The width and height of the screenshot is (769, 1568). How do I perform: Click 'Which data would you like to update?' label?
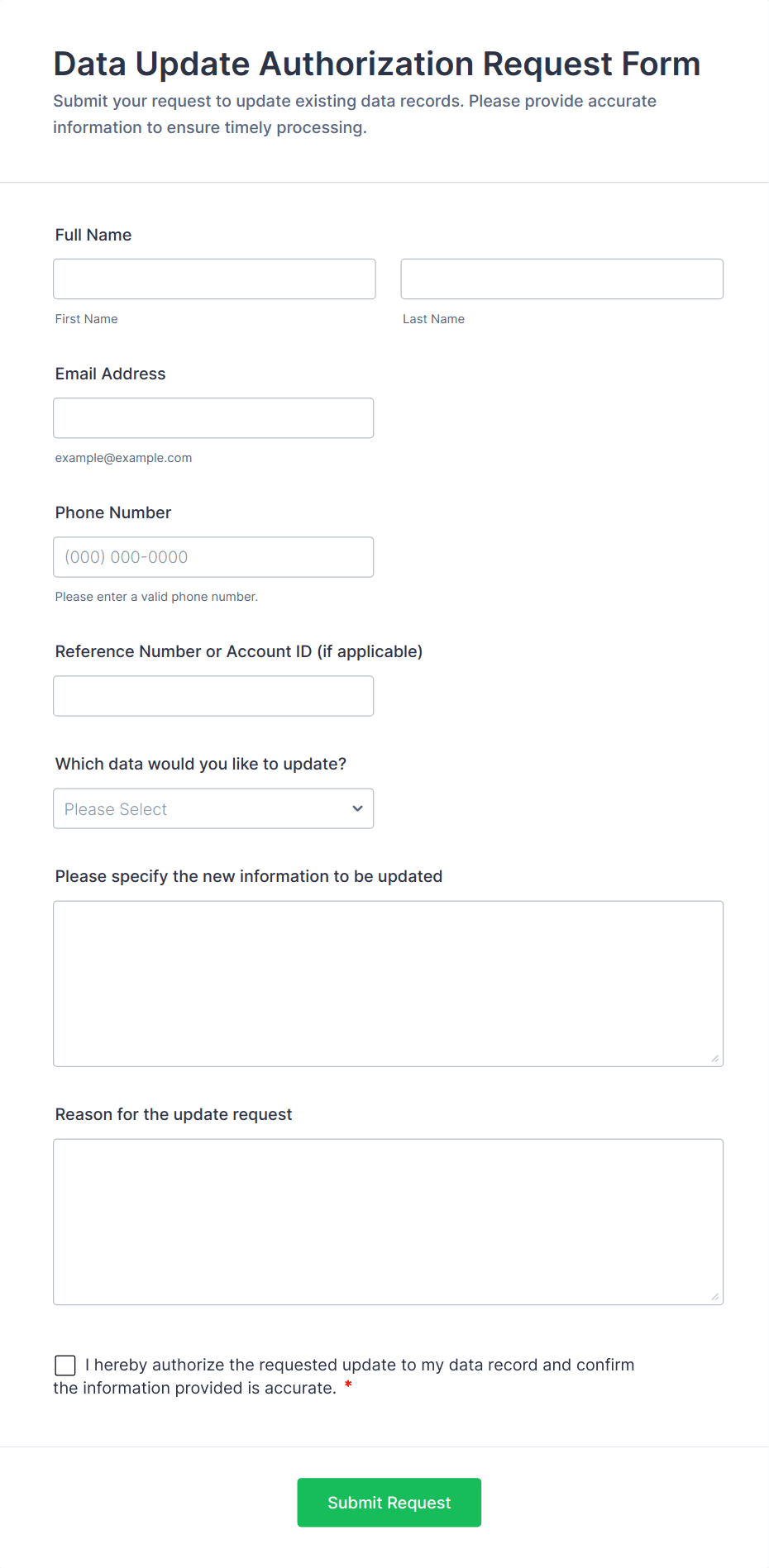tap(201, 764)
